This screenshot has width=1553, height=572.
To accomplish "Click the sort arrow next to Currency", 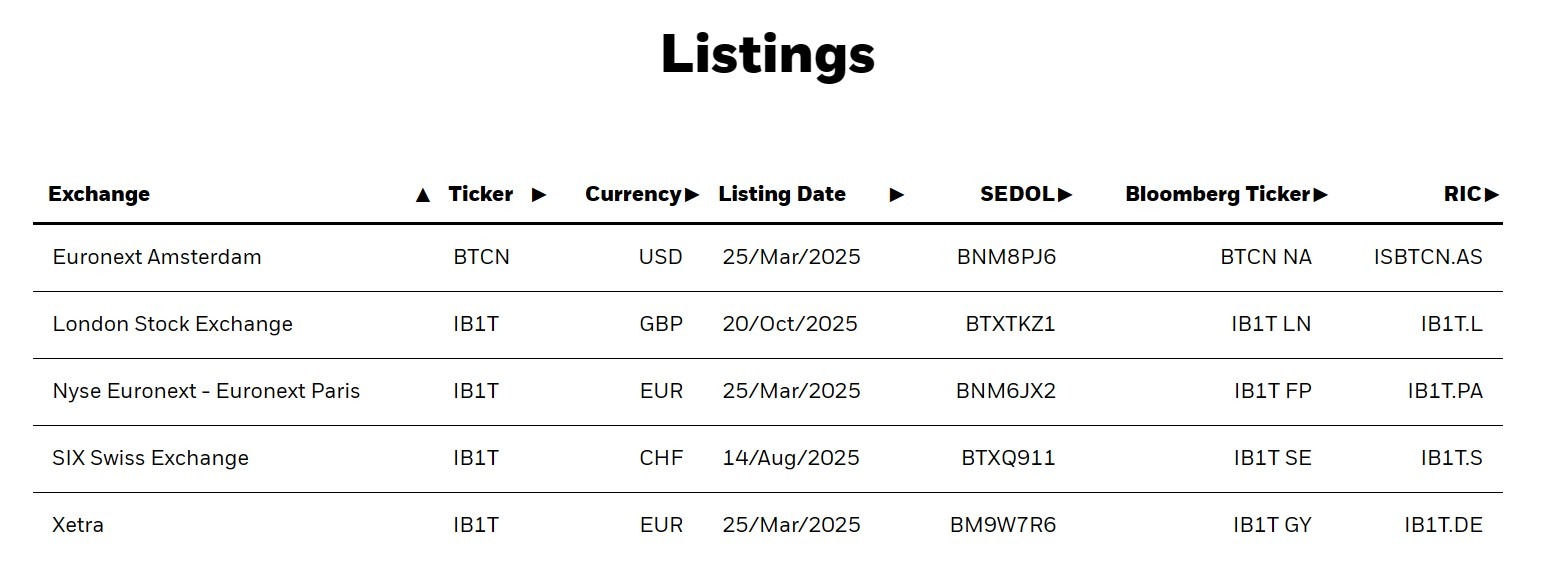I will point(692,195).
